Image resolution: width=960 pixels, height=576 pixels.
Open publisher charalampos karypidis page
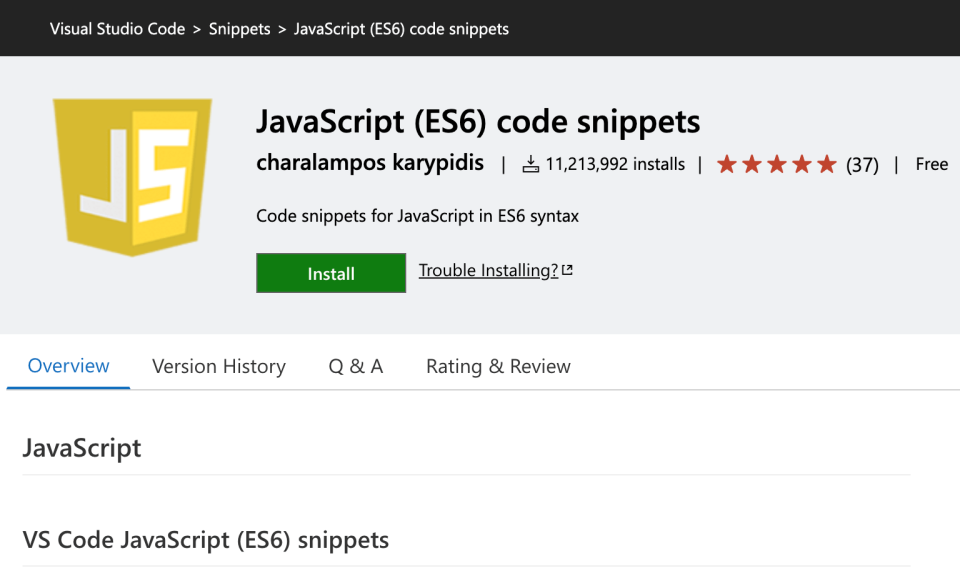(x=370, y=163)
